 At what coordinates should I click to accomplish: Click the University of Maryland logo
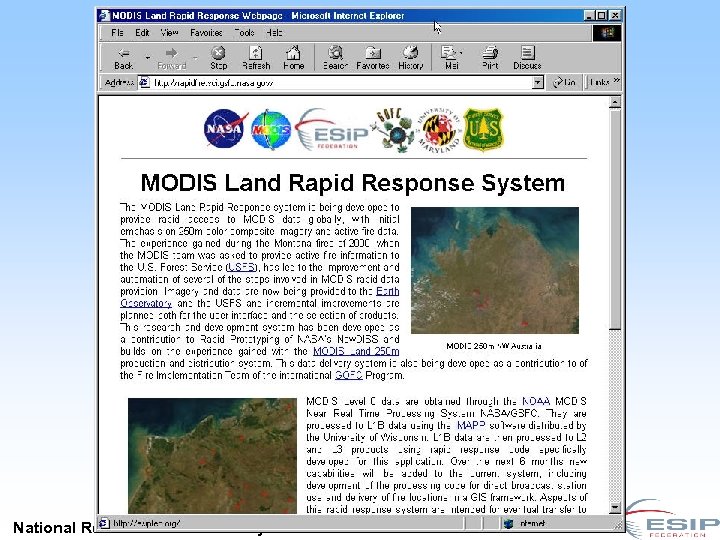coord(439,130)
